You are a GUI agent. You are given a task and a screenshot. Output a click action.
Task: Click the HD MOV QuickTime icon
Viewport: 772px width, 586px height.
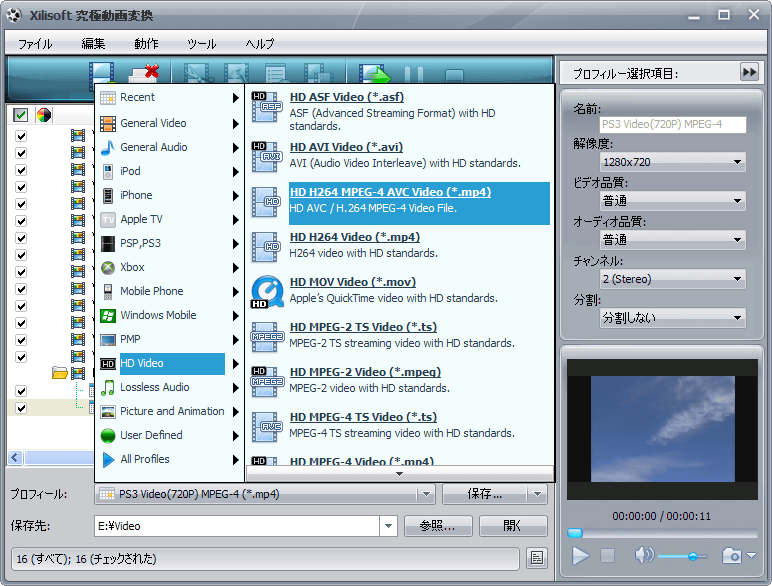(x=267, y=292)
